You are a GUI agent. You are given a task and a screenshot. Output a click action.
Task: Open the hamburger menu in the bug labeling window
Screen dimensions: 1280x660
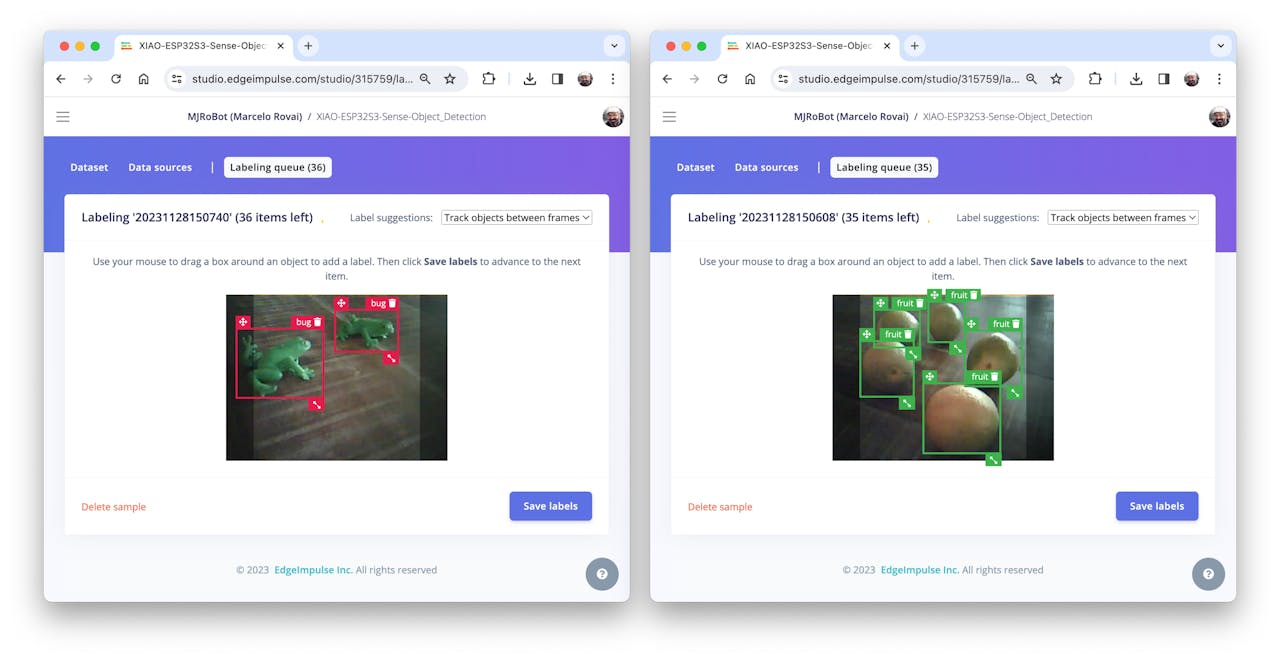63,117
